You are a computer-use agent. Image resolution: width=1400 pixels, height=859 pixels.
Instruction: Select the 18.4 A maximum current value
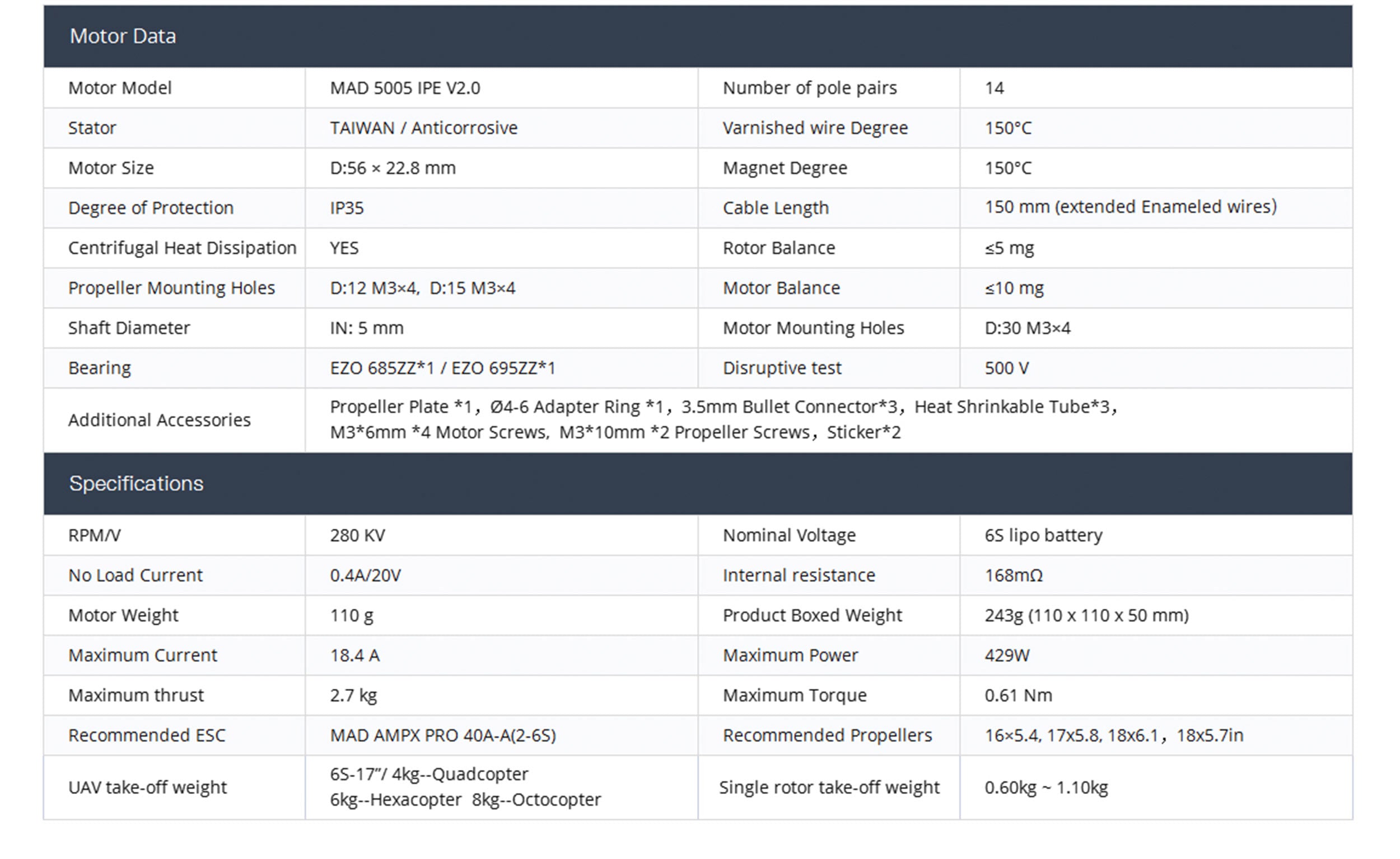point(354,656)
